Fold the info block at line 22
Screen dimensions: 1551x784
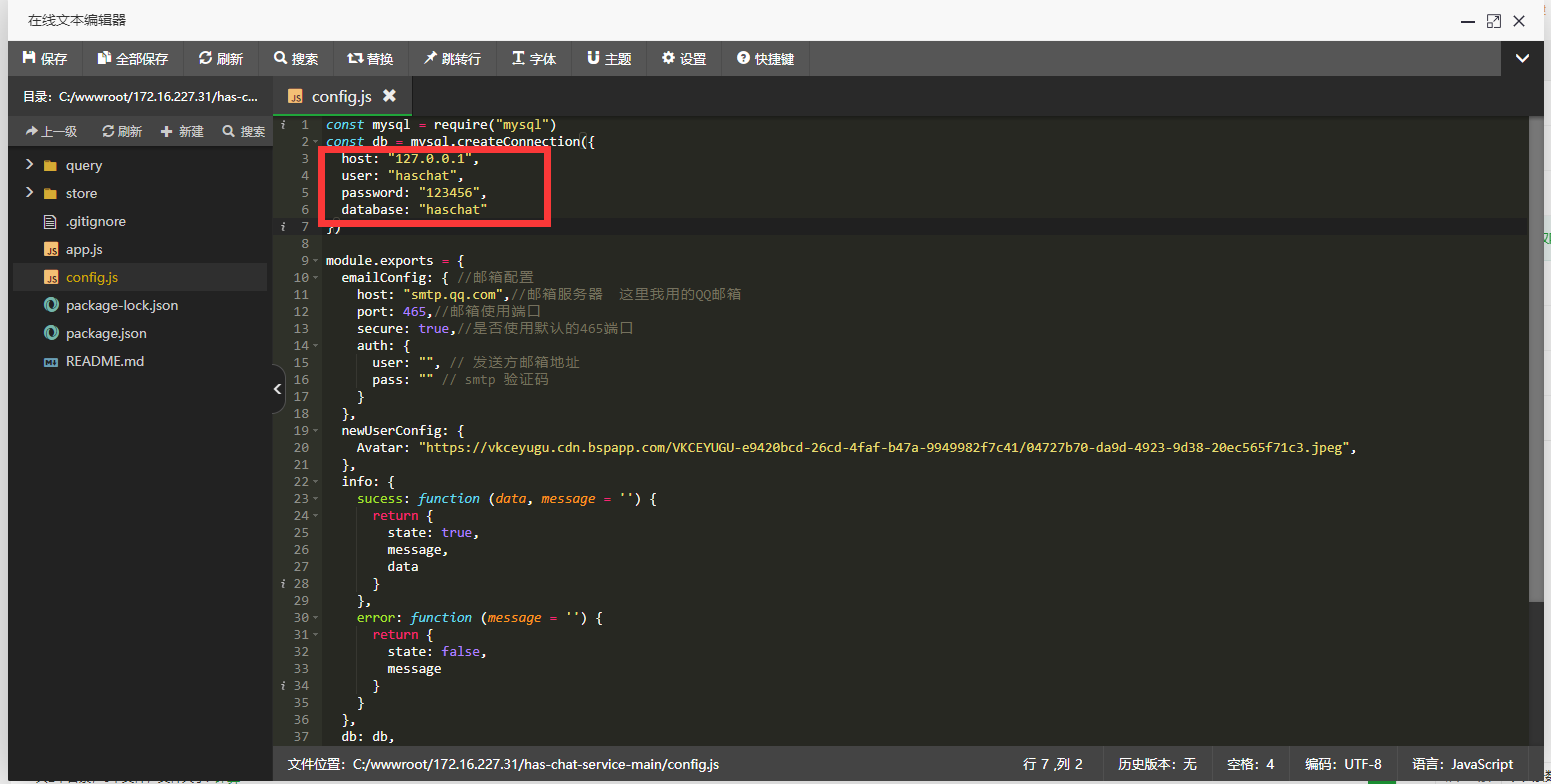pos(315,482)
